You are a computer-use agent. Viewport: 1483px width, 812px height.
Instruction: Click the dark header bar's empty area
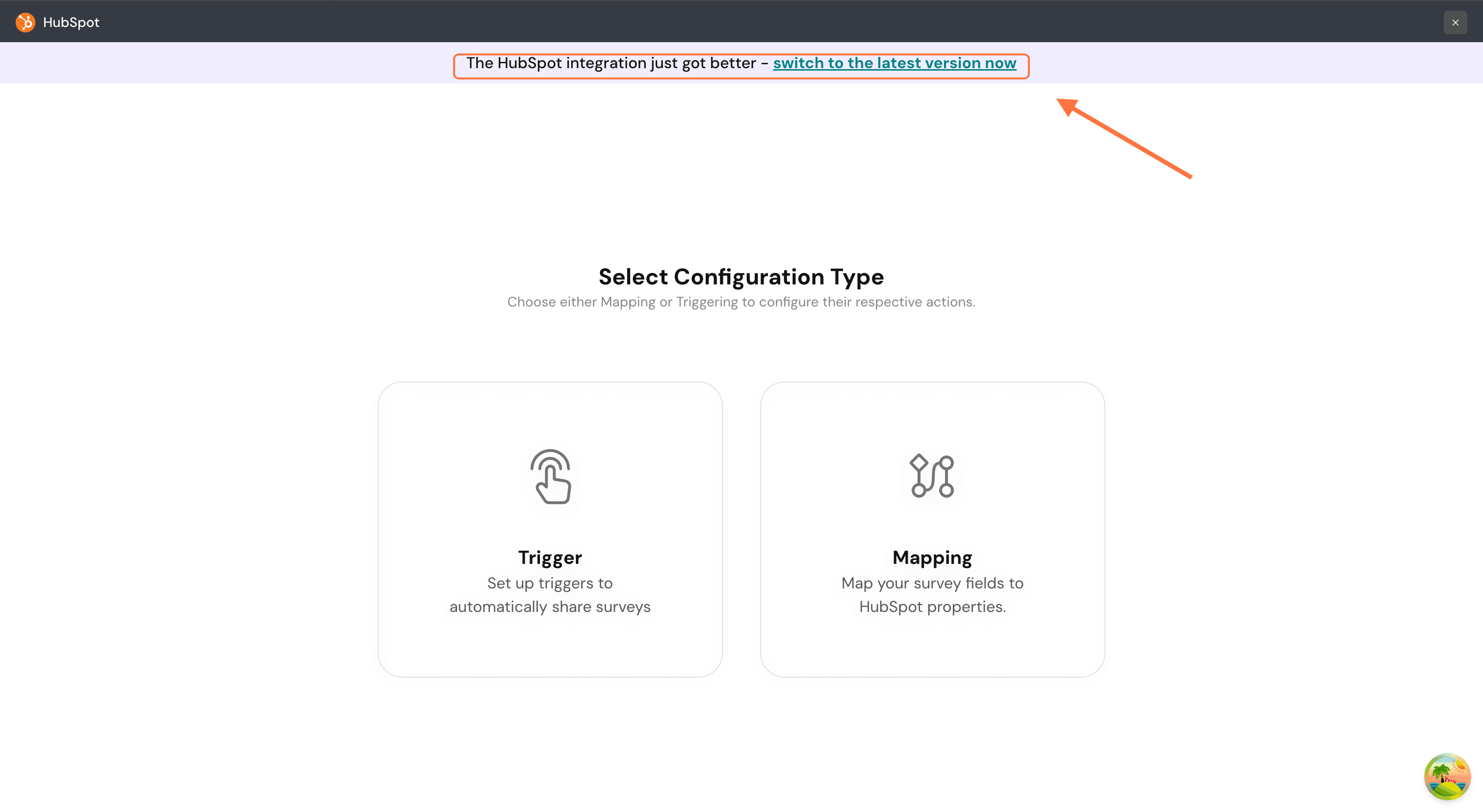(748, 21)
